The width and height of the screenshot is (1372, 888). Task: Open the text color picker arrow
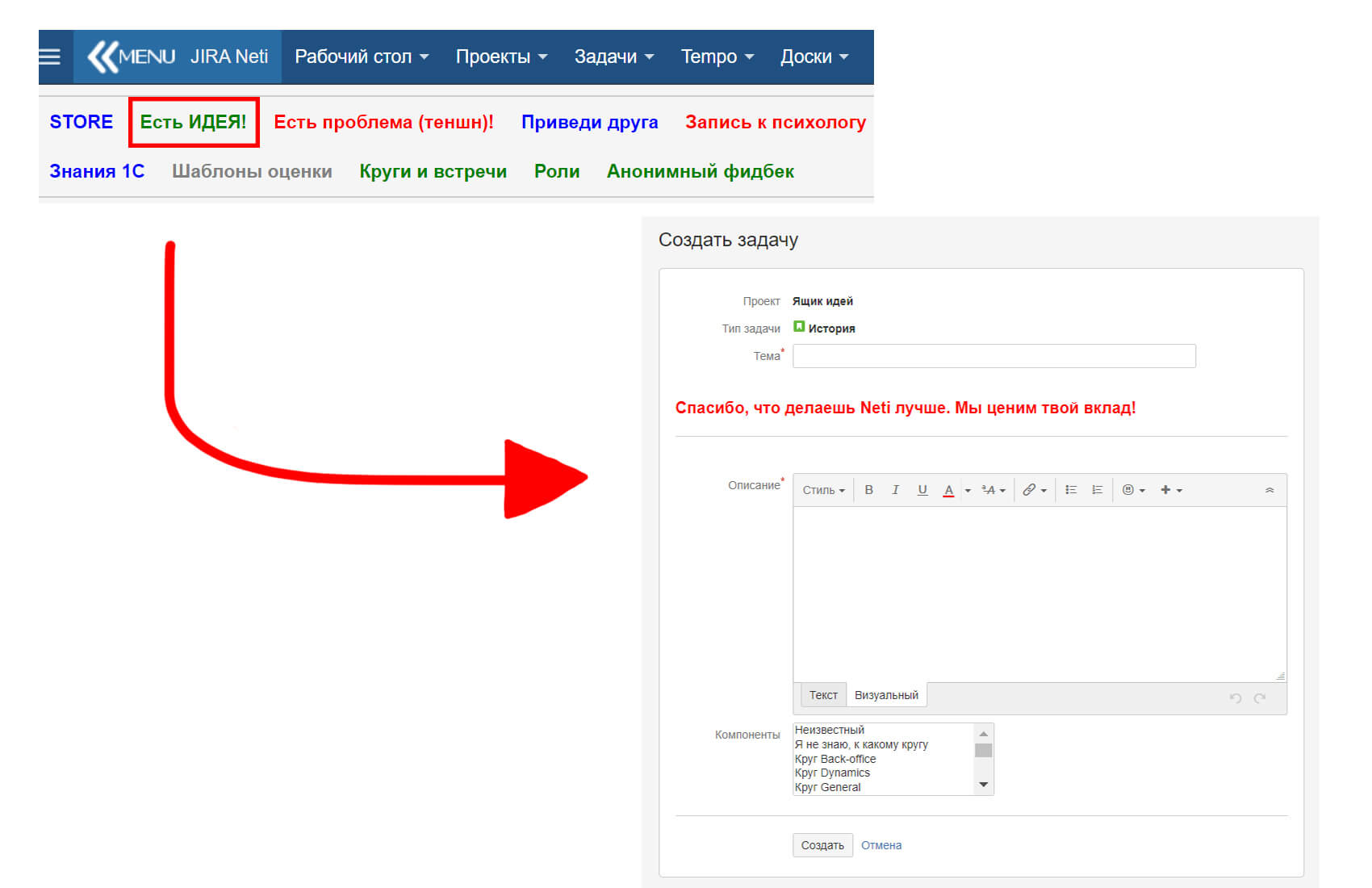[x=968, y=491]
